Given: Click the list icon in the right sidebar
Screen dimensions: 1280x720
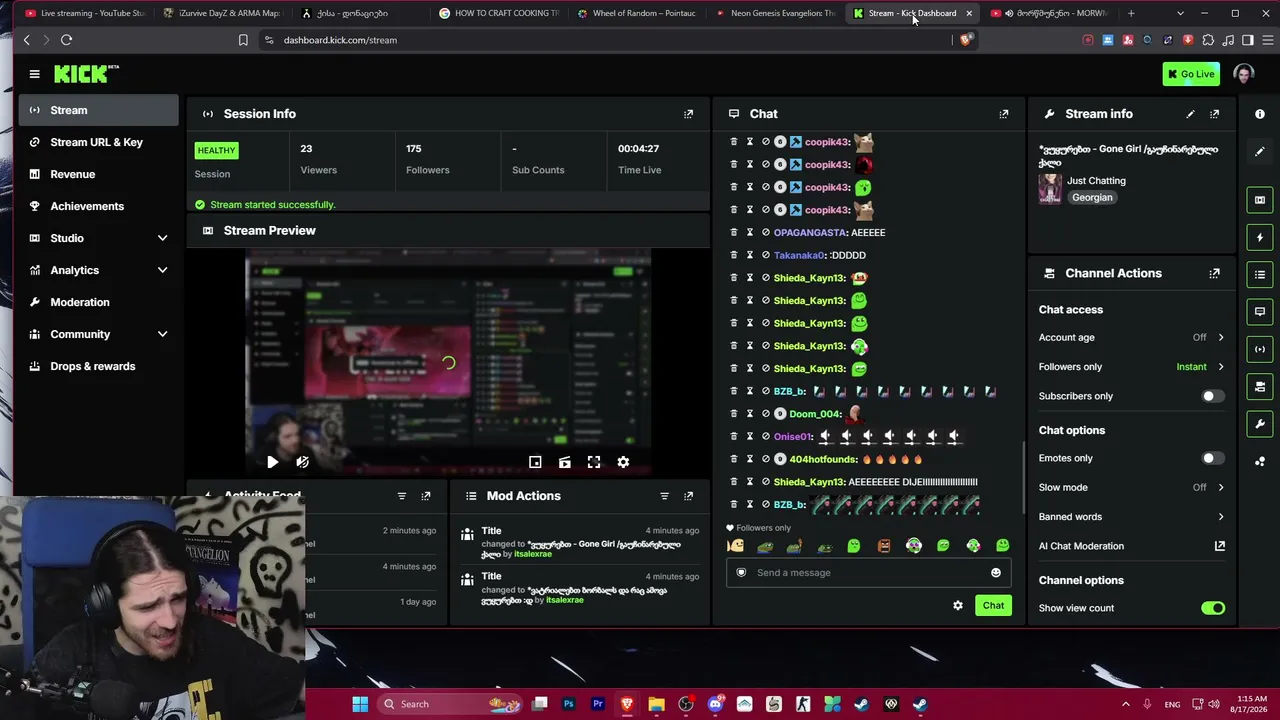Looking at the screenshot, I should point(1260,274).
